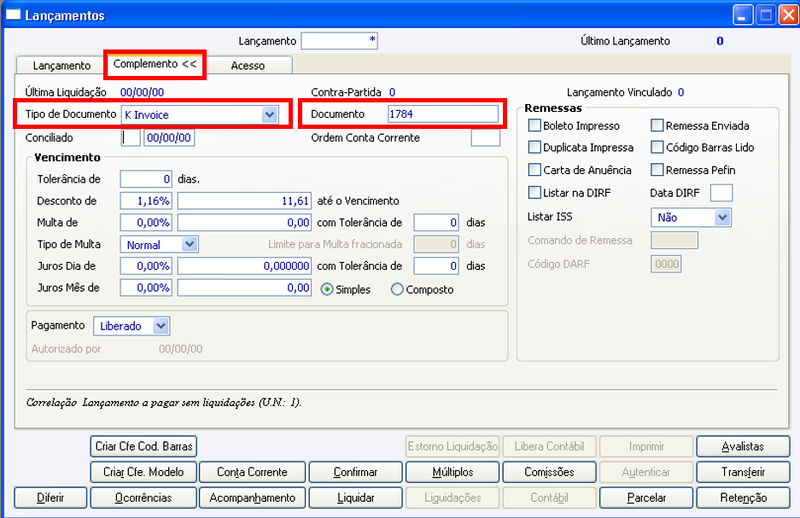Screen dimensions: 800x518
Task: Click the Avalistas button
Action: [x=743, y=446]
